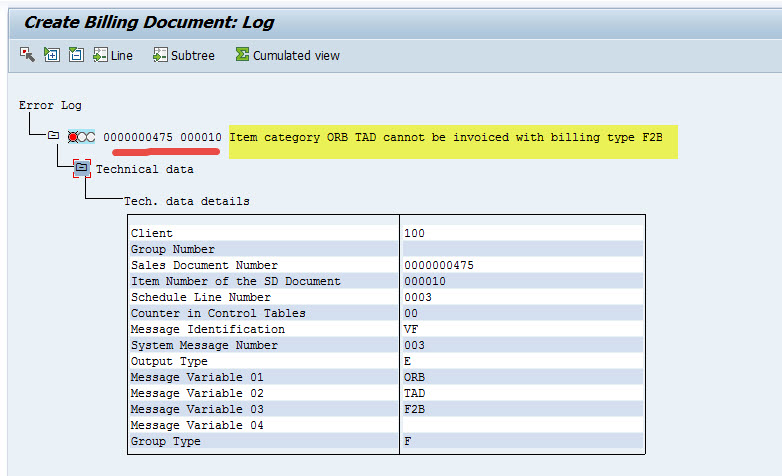This screenshot has height=476, width=782.
Task: Click the System Message Number label
Action: [x=204, y=345]
